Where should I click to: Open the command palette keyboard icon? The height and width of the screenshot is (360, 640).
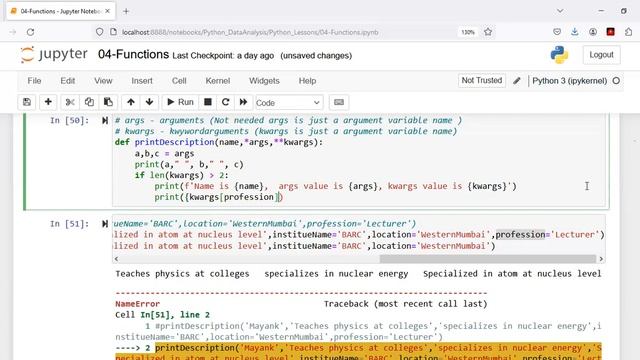339,102
